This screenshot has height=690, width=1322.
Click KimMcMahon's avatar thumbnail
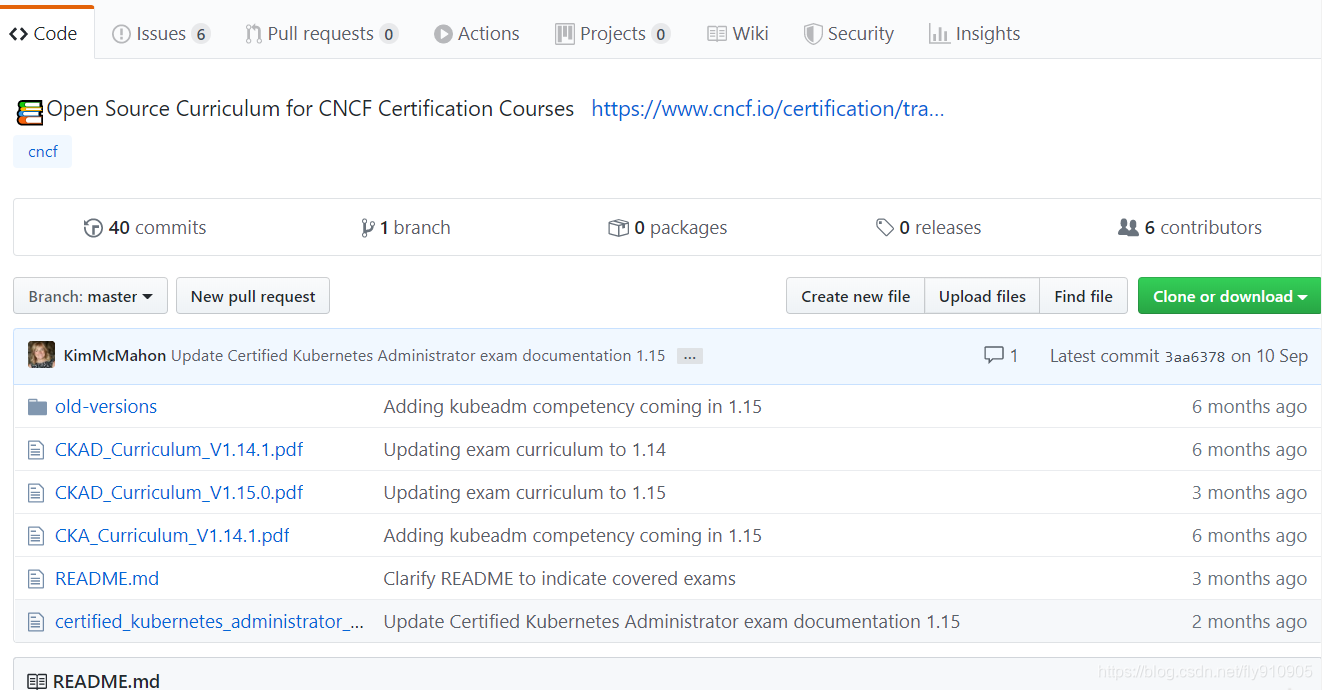click(x=41, y=355)
